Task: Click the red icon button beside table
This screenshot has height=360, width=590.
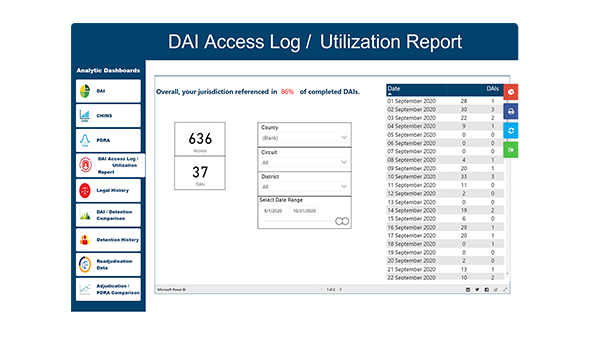Action: point(511,92)
